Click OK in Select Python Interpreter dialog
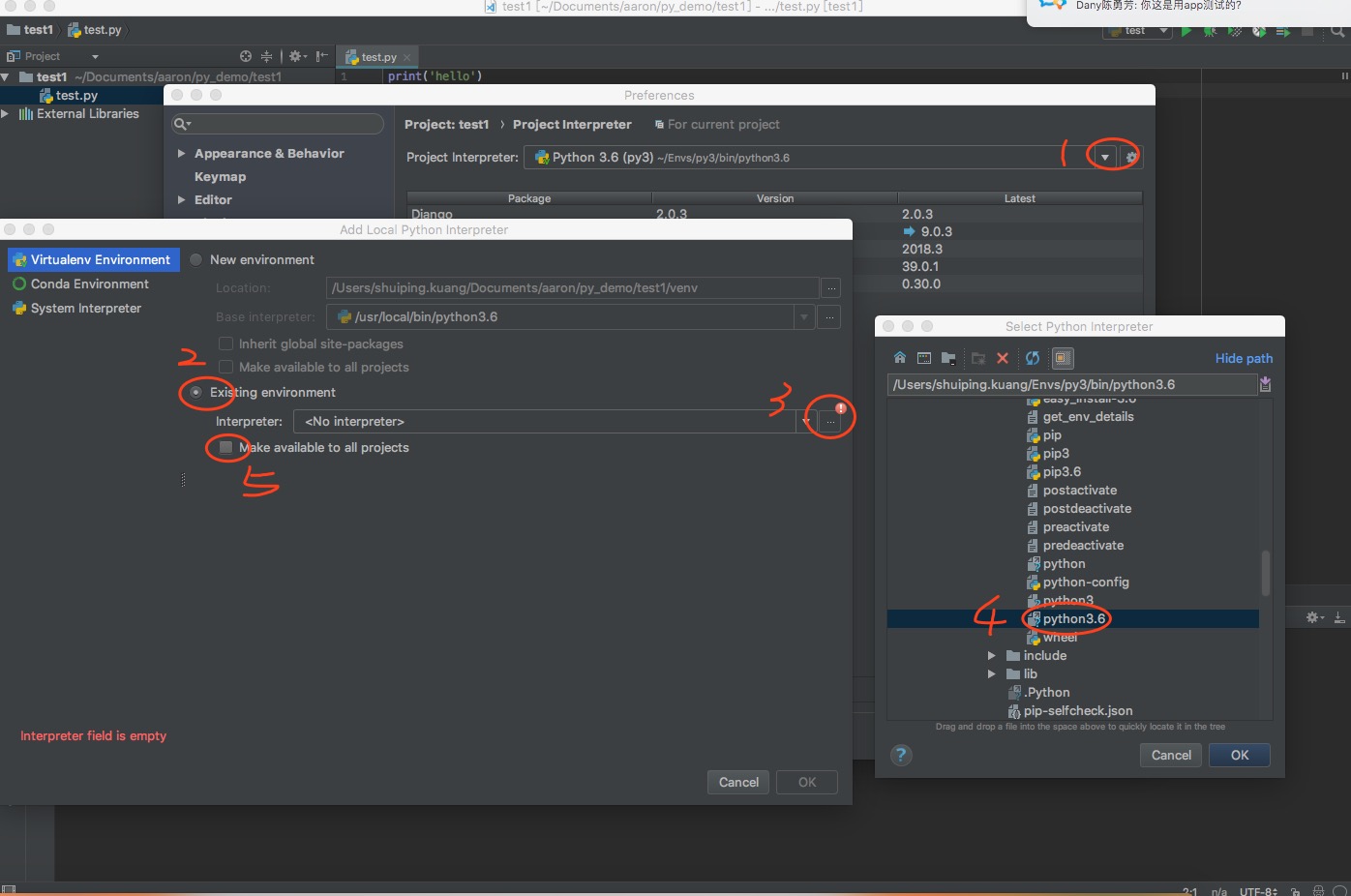The width and height of the screenshot is (1351, 896). [x=1239, y=755]
